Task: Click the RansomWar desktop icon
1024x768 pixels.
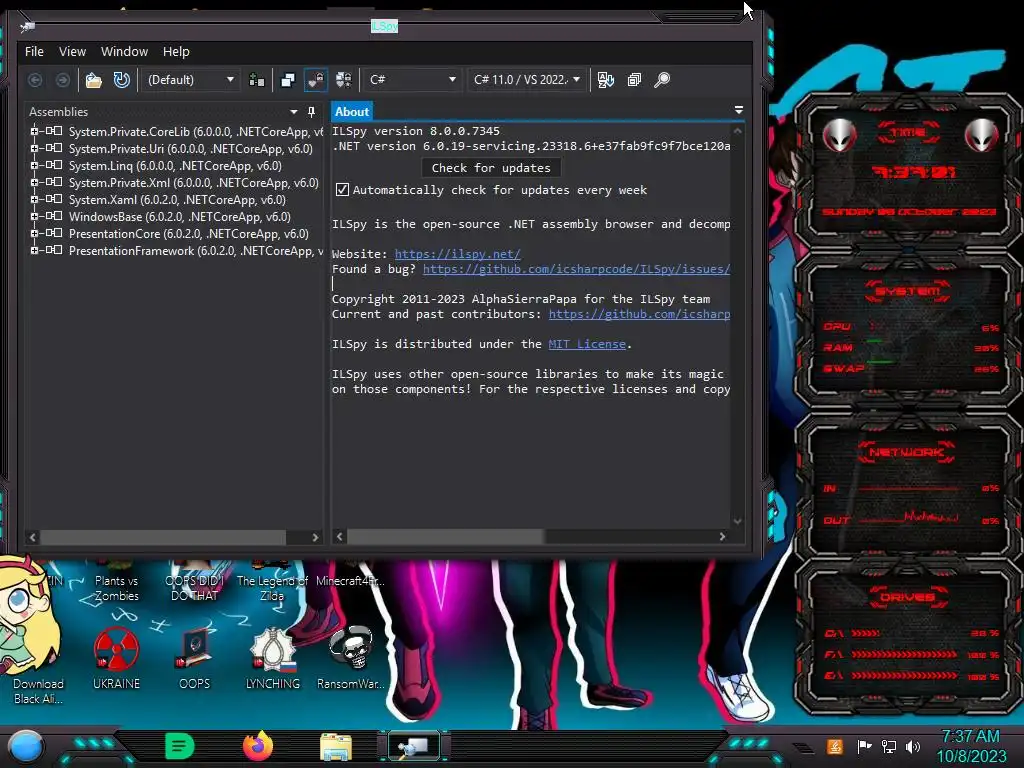Action: (351, 658)
